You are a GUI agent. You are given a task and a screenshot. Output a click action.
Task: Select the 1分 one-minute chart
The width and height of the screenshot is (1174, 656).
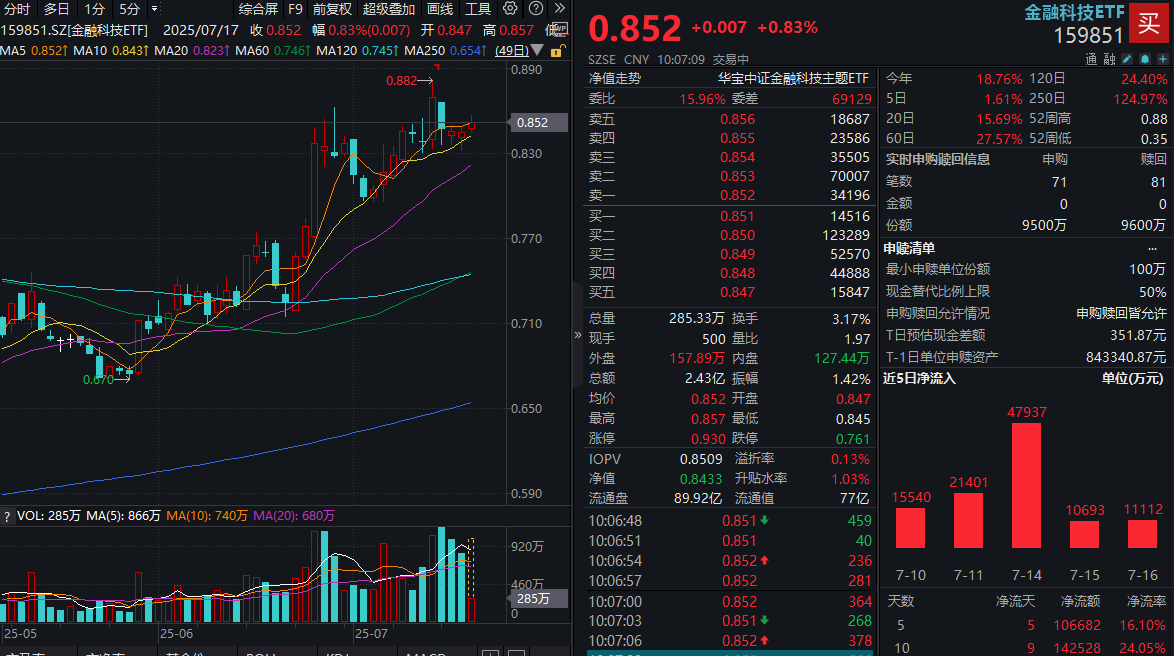point(94,9)
